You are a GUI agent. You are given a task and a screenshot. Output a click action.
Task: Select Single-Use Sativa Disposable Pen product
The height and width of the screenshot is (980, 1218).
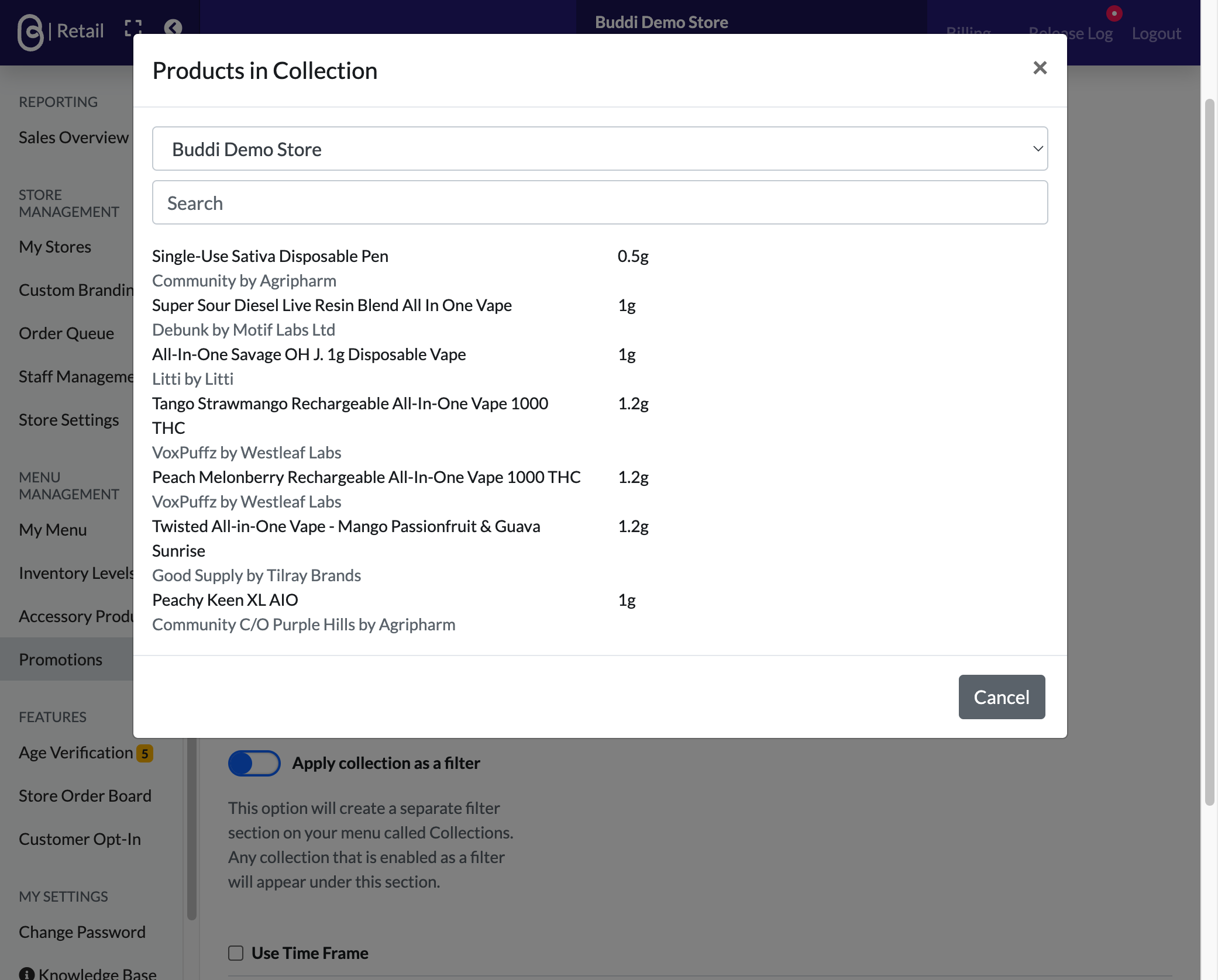(270, 256)
